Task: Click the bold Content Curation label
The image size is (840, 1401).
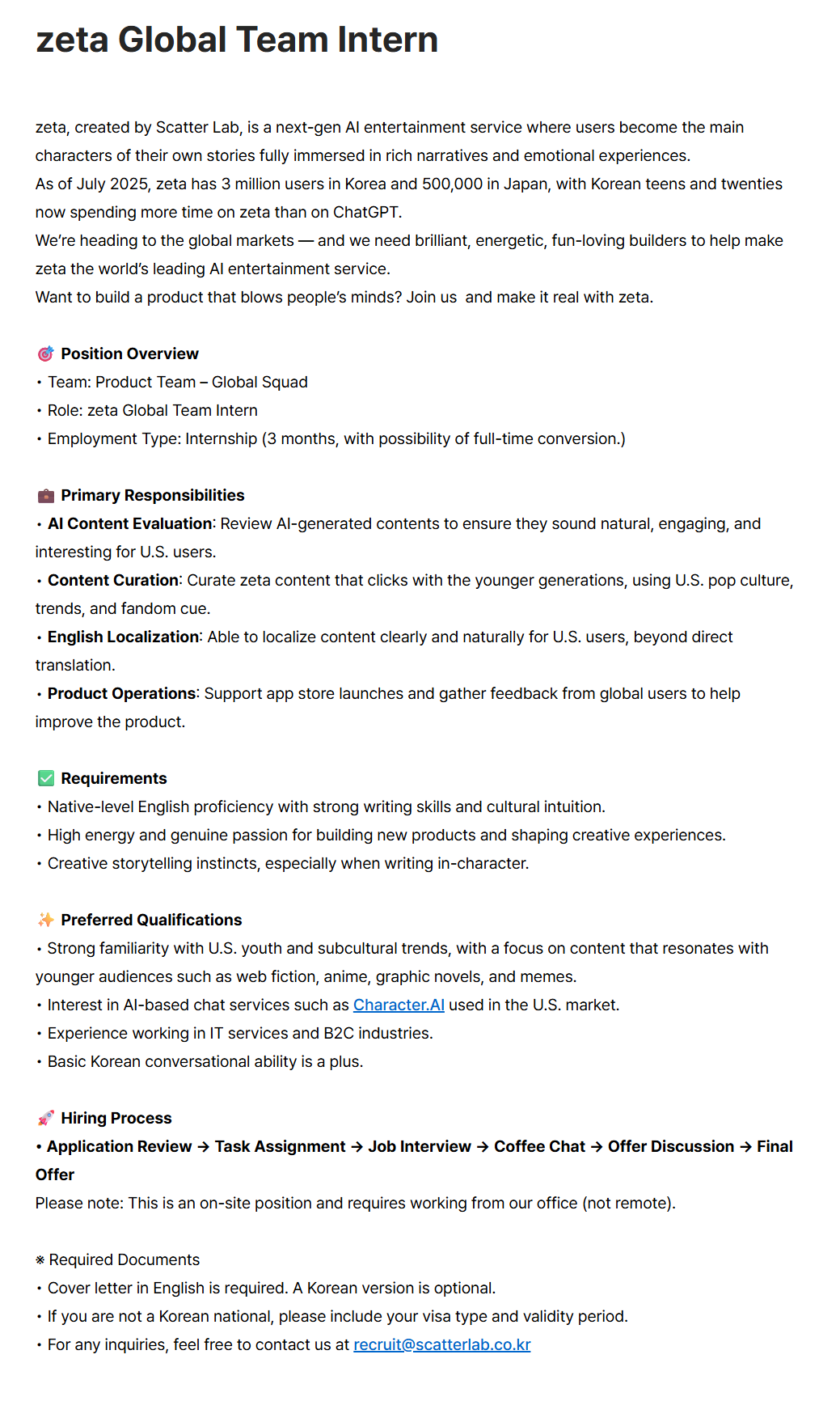Action: pyautogui.click(x=113, y=581)
